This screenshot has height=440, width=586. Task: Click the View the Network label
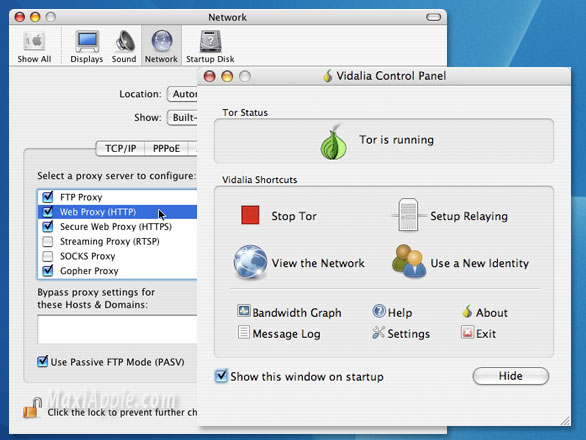pos(318,263)
